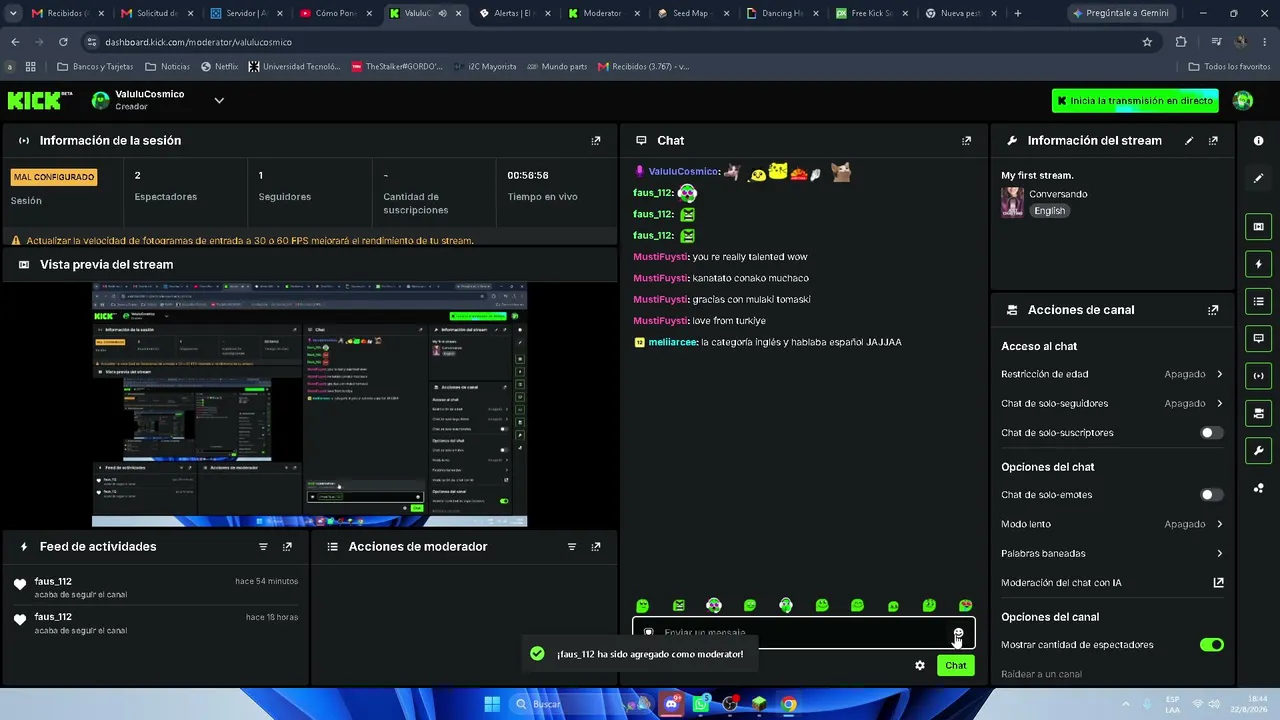The width and height of the screenshot is (1280, 720).
Task: Click the Kick logo
Action: (40, 100)
